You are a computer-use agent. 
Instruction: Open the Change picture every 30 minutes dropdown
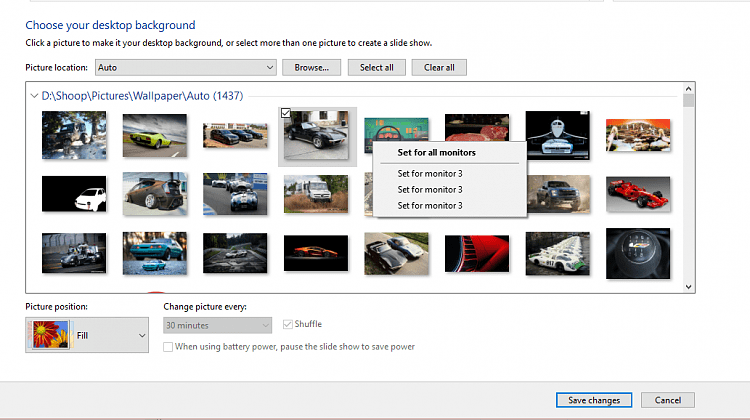click(217, 325)
